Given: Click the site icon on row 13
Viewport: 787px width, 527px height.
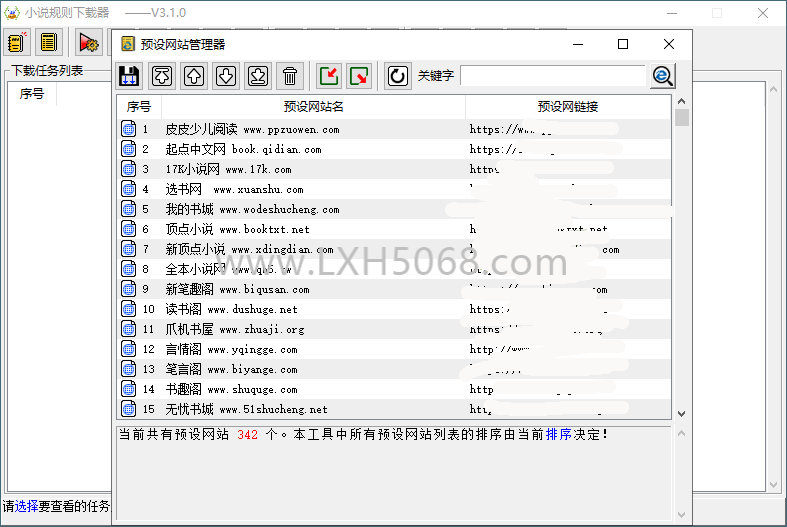Looking at the screenshot, I should click(x=128, y=369).
